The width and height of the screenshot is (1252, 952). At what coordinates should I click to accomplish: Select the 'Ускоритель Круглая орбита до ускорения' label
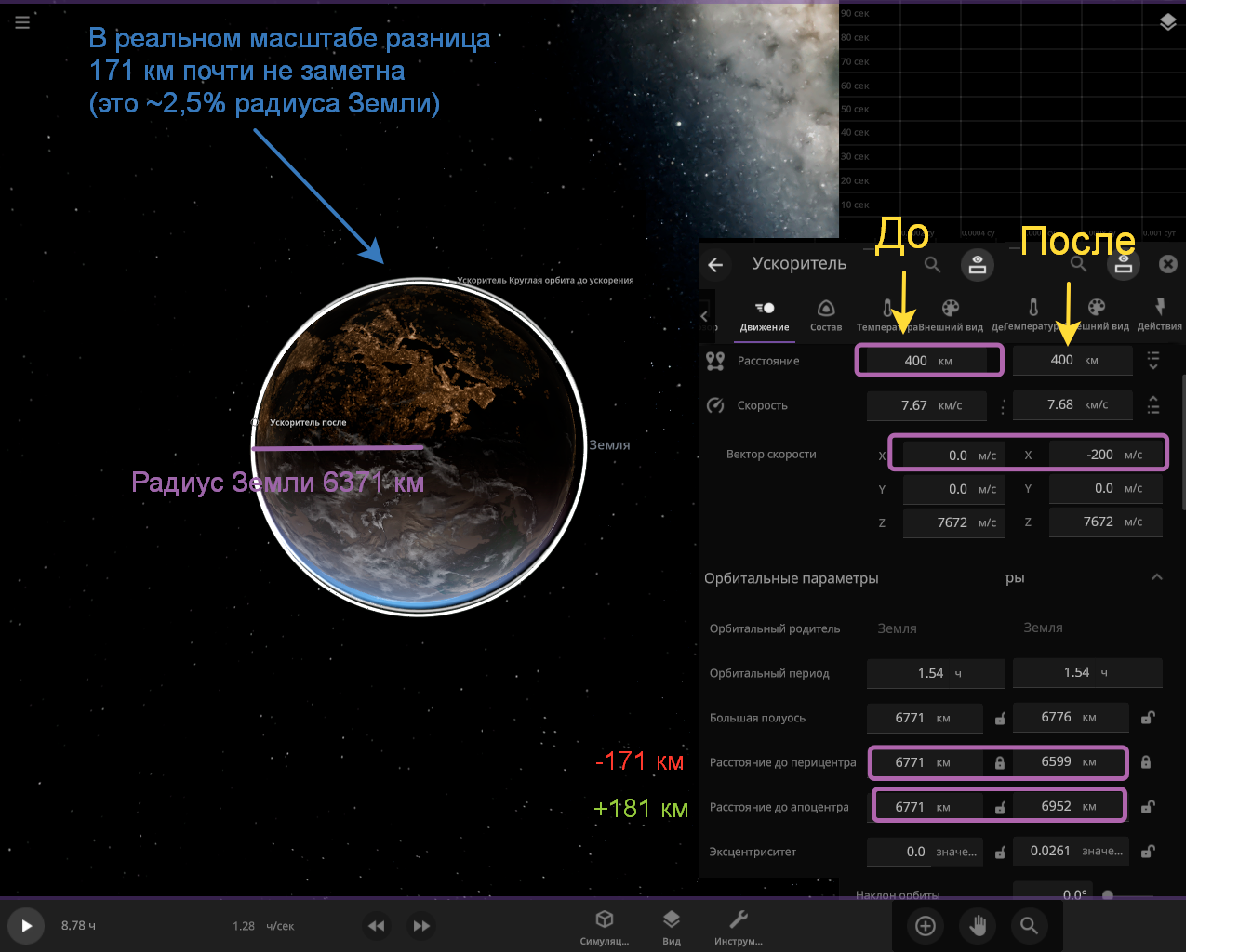pyautogui.click(x=545, y=280)
